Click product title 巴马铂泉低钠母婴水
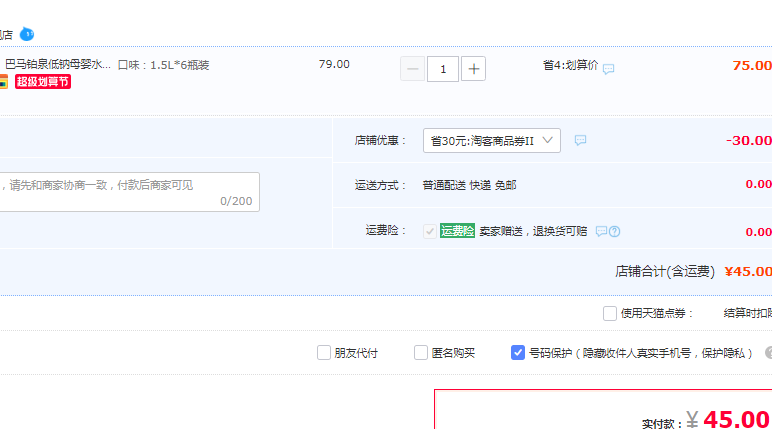Image resolution: width=772 pixels, height=429 pixels. (x=58, y=65)
